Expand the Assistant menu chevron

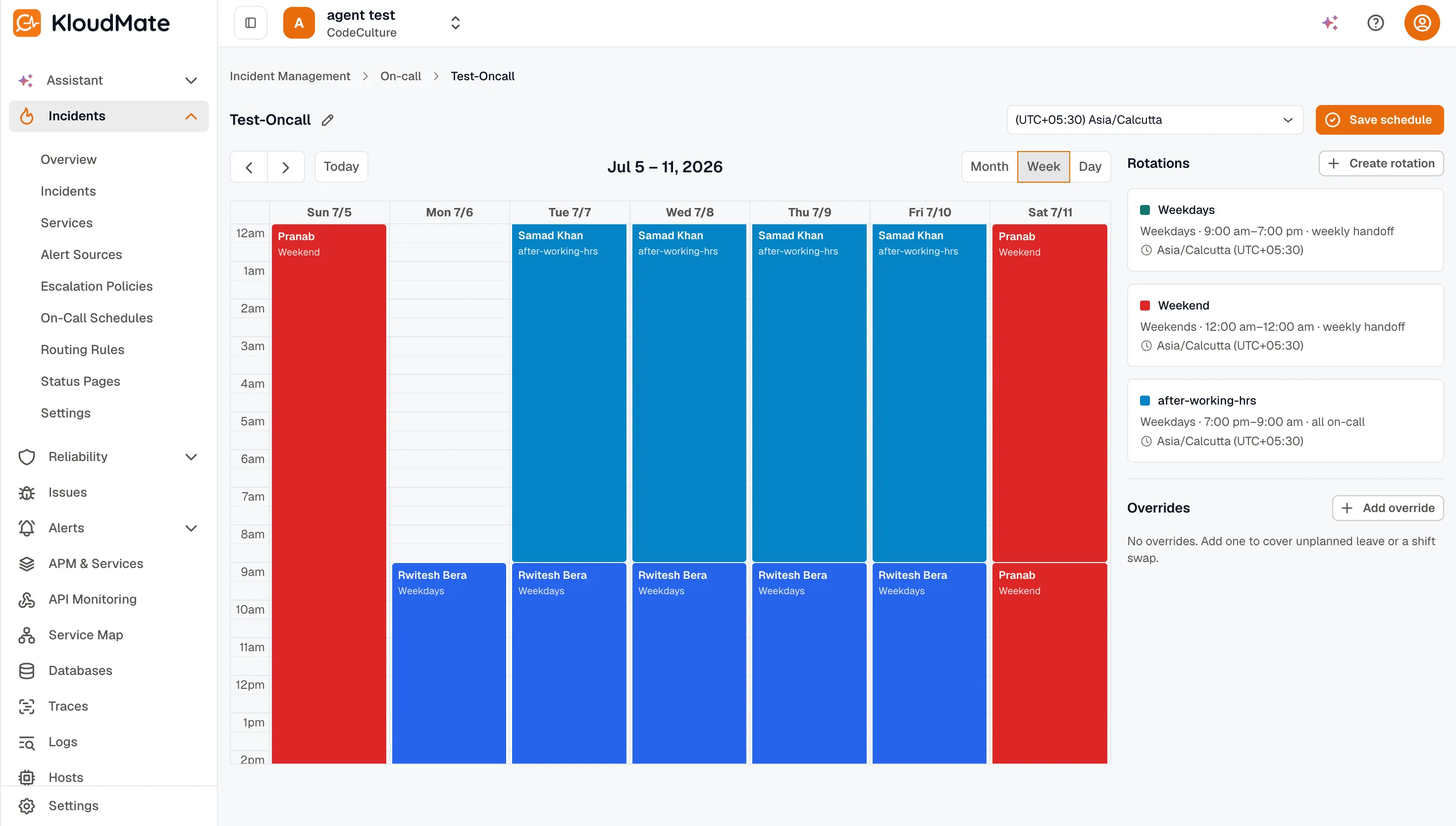pyautogui.click(x=191, y=81)
